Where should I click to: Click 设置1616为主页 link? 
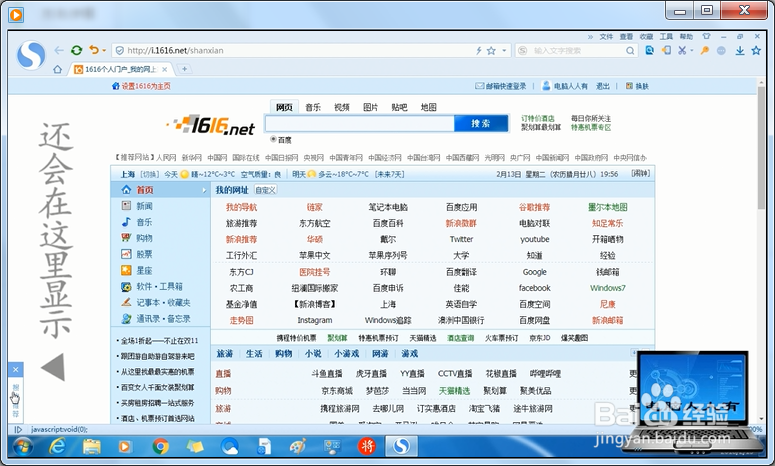146,86
